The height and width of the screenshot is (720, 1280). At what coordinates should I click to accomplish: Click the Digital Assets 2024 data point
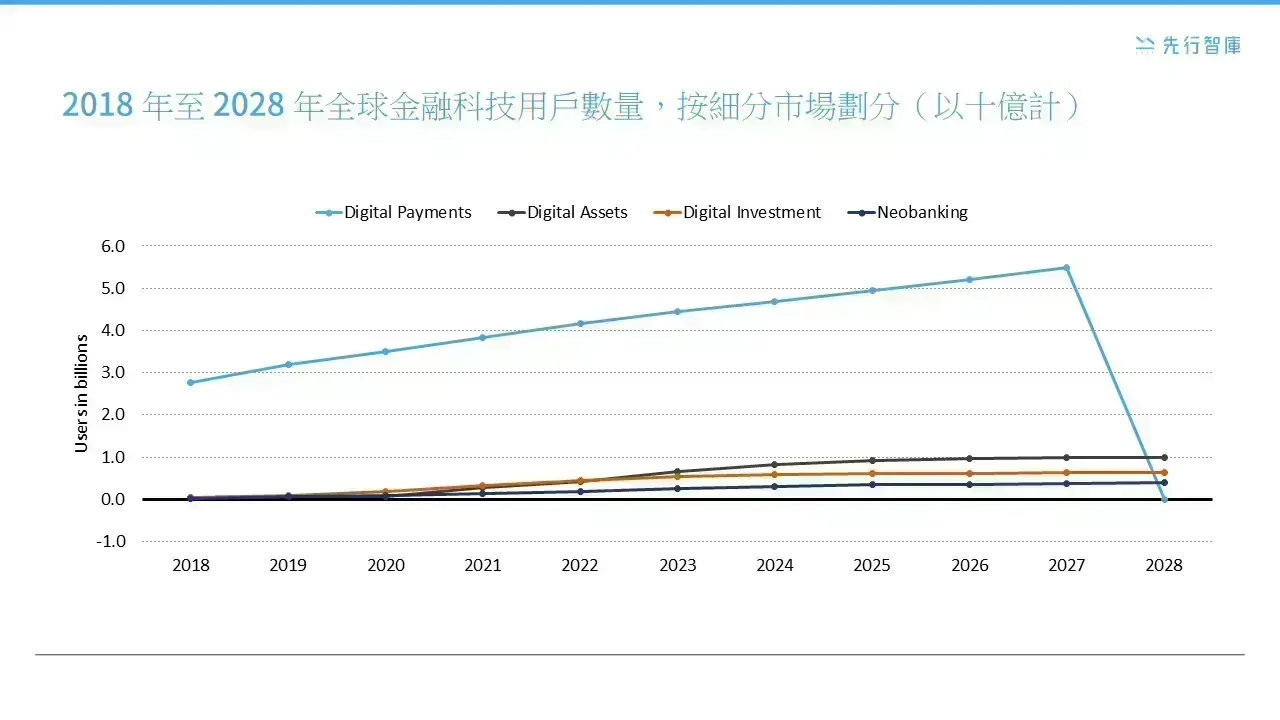pyautogui.click(x=775, y=464)
